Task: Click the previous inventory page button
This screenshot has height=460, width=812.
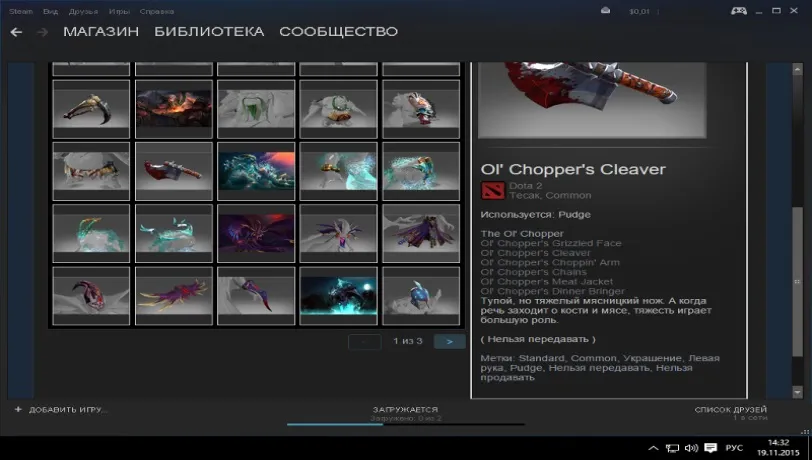Action: (365, 341)
